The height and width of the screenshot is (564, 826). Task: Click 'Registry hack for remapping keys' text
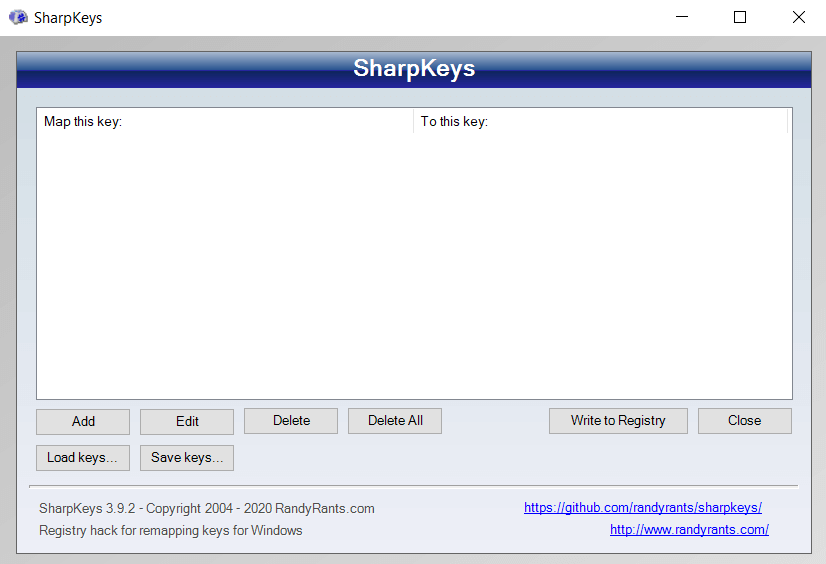pos(171,530)
